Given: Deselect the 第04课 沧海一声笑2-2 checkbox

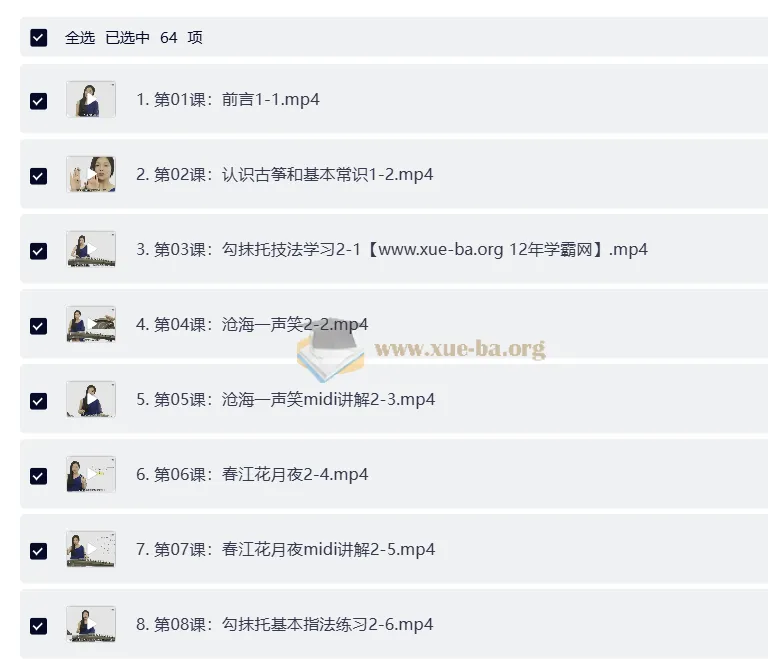Looking at the screenshot, I should point(39,326).
